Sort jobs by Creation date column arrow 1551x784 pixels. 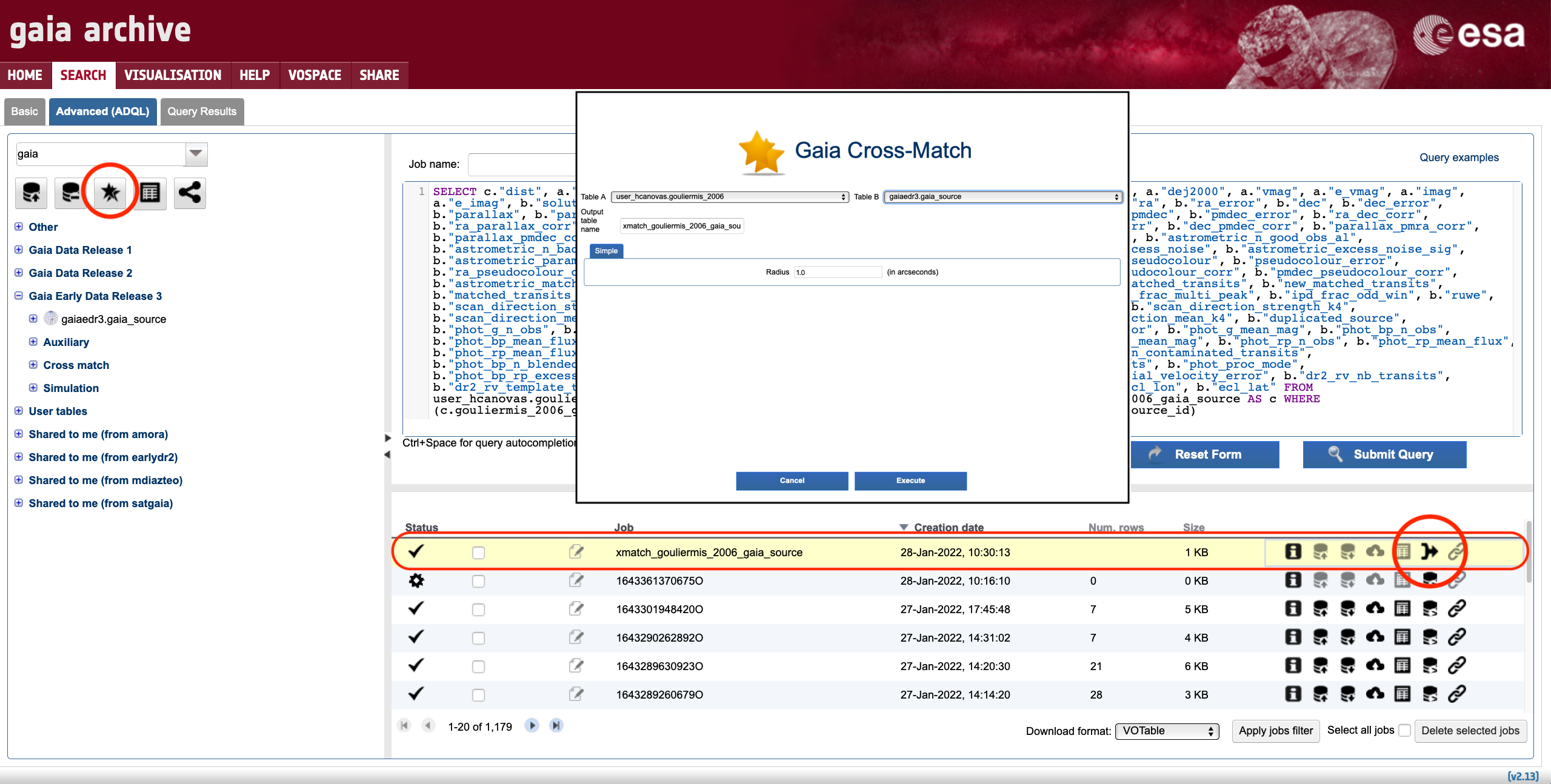(904, 527)
